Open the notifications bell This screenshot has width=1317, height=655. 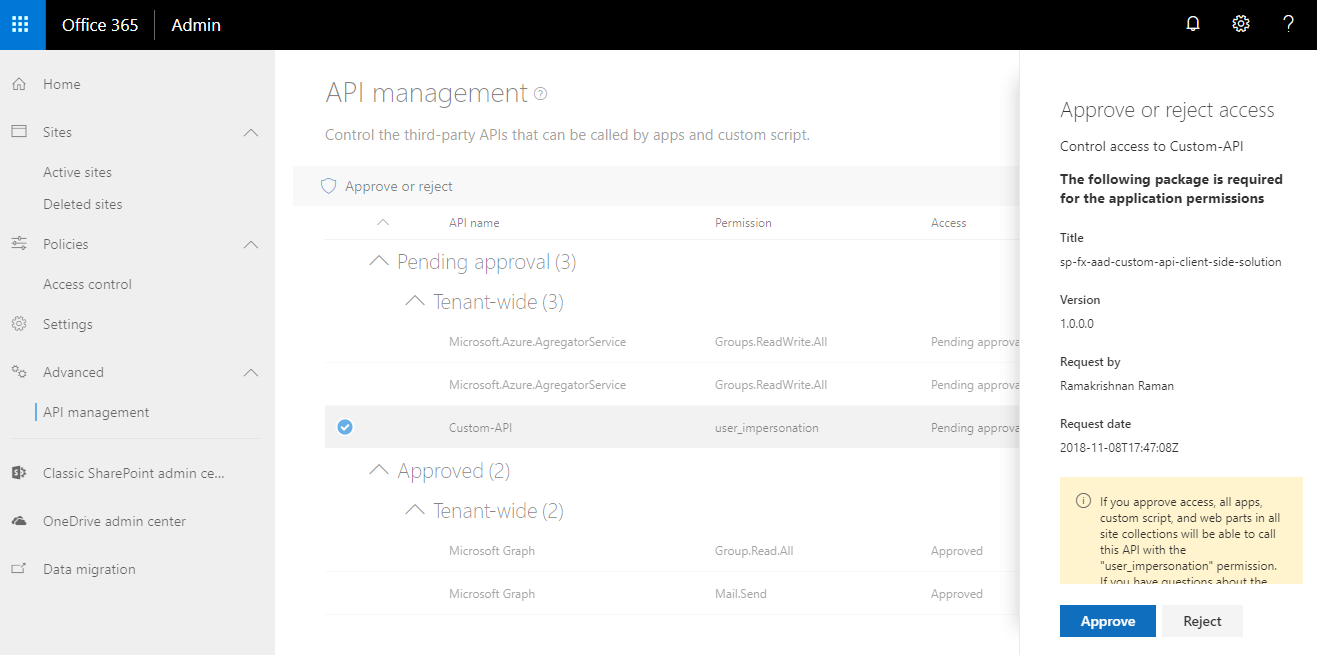click(1192, 25)
